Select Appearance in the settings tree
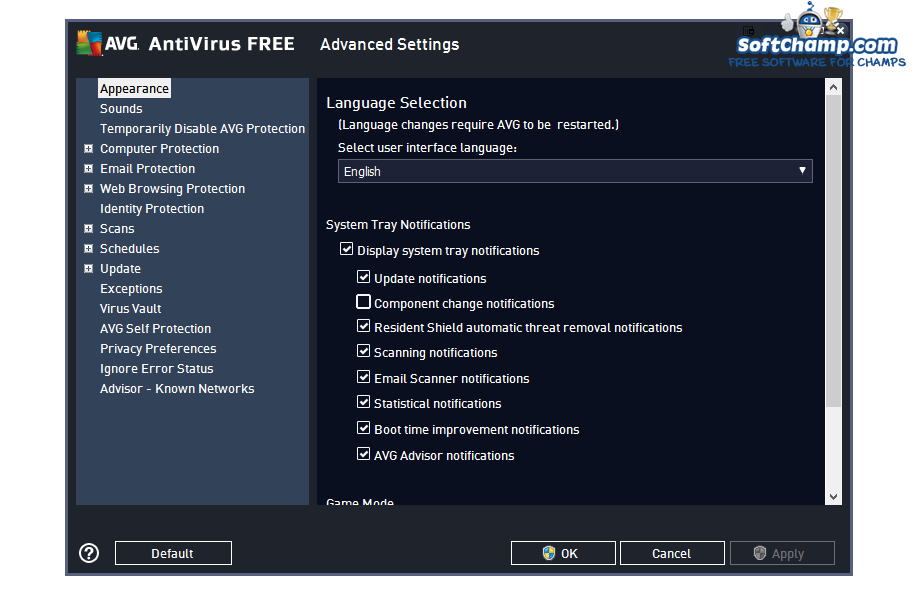The width and height of the screenshot is (920, 600). click(x=134, y=89)
